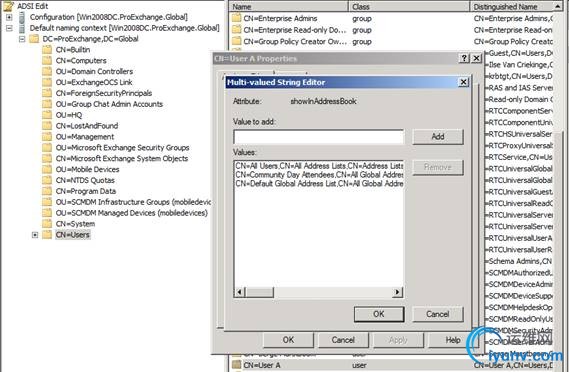The width and height of the screenshot is (569, 372).
Task: Select OU=SCMDM Managed Devices node
Action: pyautogui.click(x=132, y=213)
